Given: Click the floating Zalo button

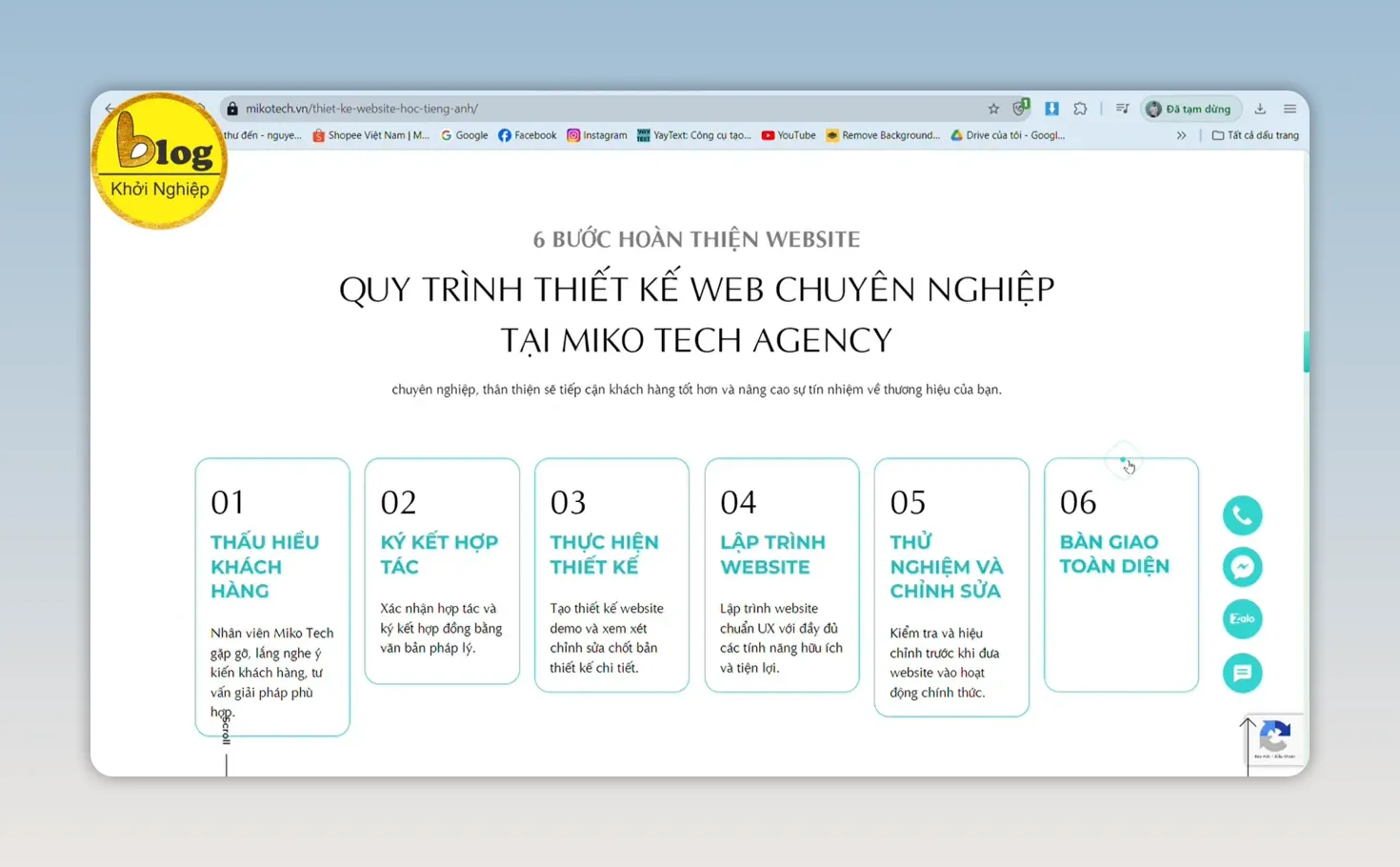Looking at the screenshot, I should [1243, 619].
